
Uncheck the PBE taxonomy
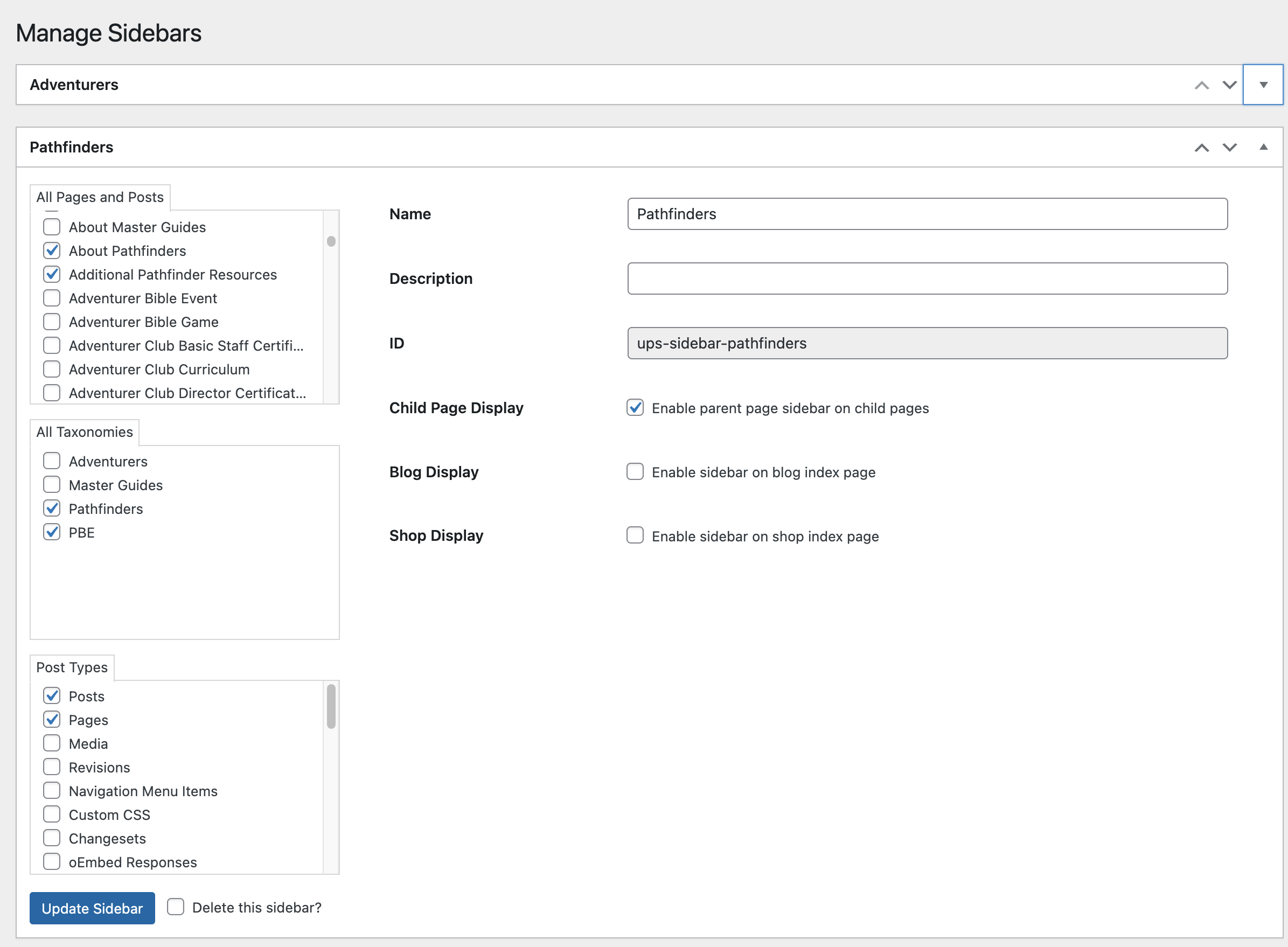[52, 532]
